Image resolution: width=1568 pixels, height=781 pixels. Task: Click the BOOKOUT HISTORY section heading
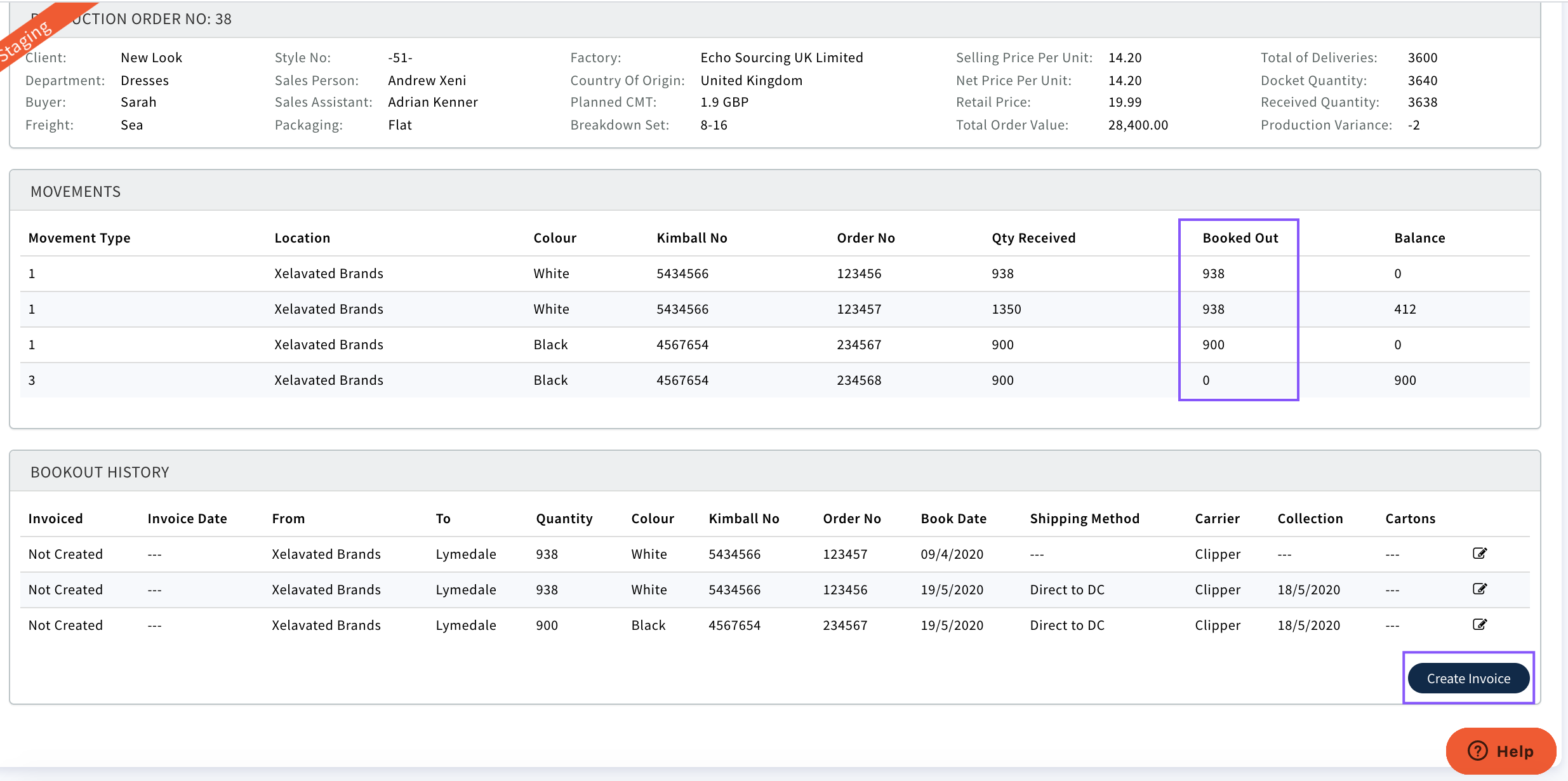point(100,472)
